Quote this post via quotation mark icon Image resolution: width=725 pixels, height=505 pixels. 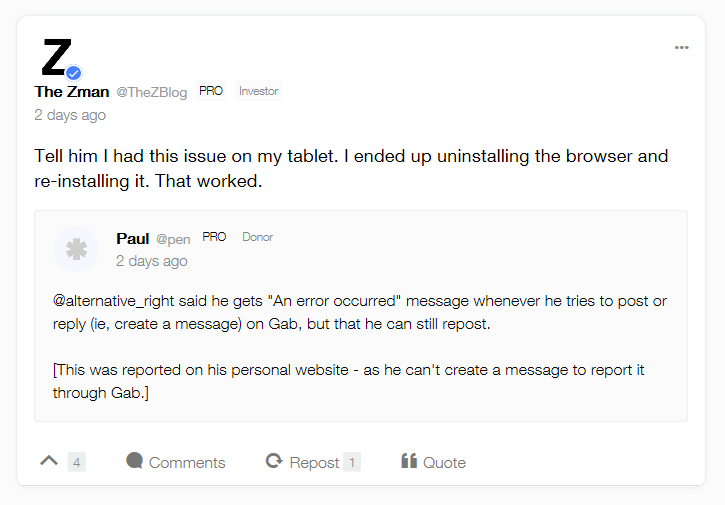(x=409, y=460)
